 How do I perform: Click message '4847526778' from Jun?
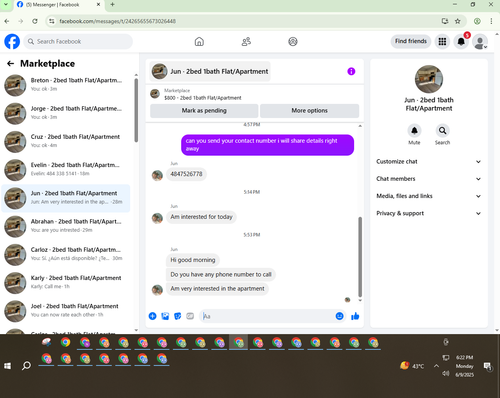click(x=186, y=174)
